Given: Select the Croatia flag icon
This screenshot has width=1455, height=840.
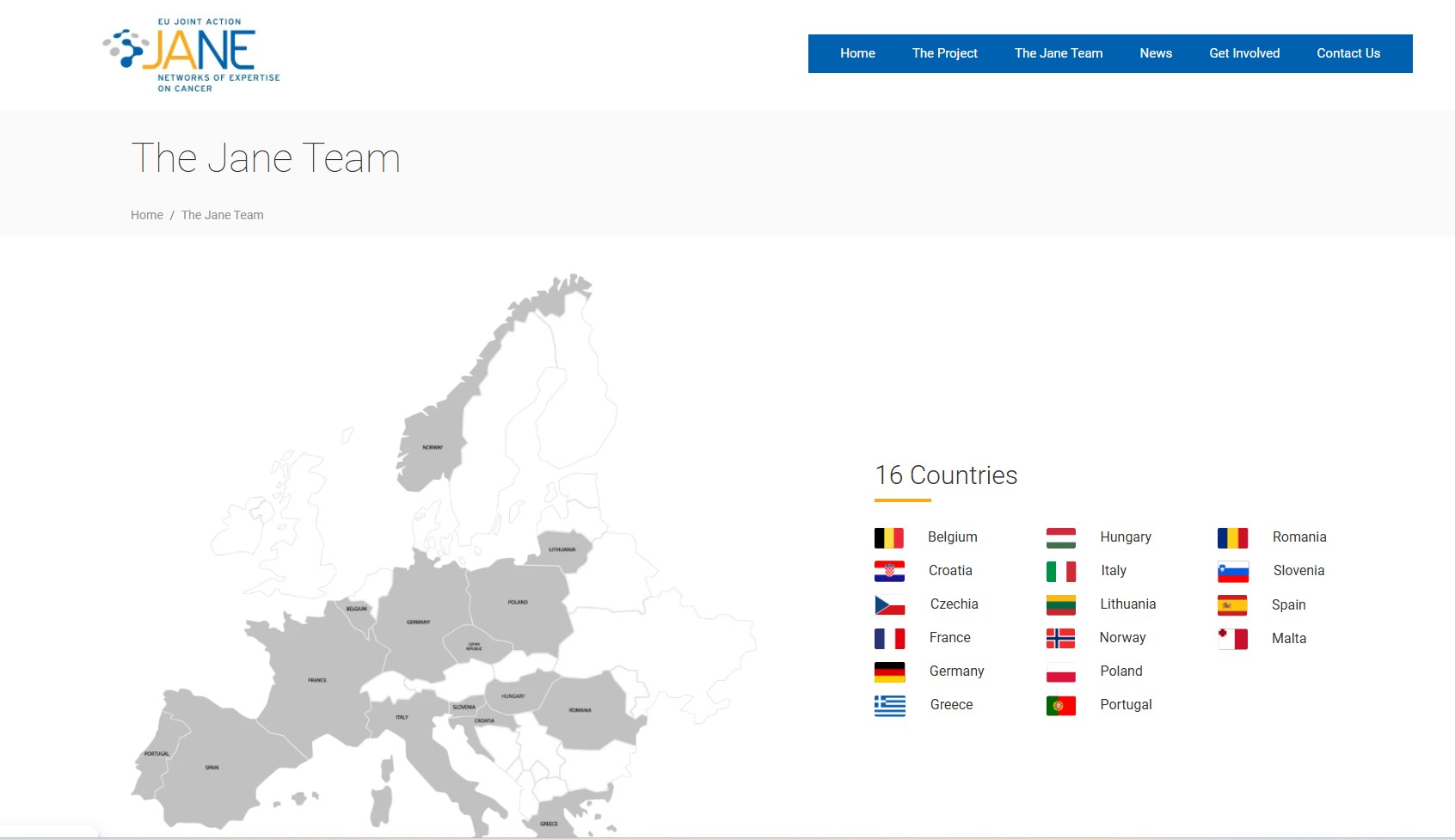Looking at the screenshot, I should click(x=889, y=571).
